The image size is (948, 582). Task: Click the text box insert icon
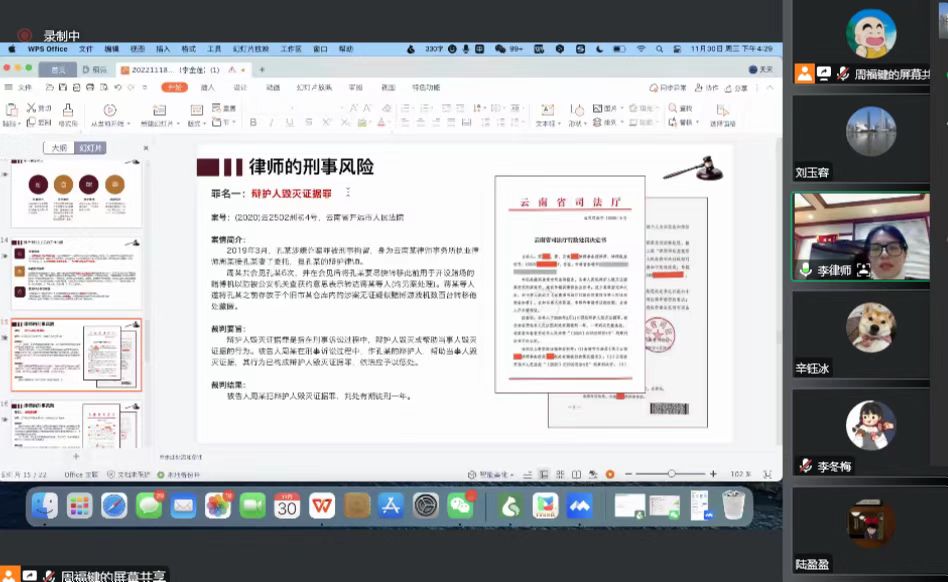[547, 110]
